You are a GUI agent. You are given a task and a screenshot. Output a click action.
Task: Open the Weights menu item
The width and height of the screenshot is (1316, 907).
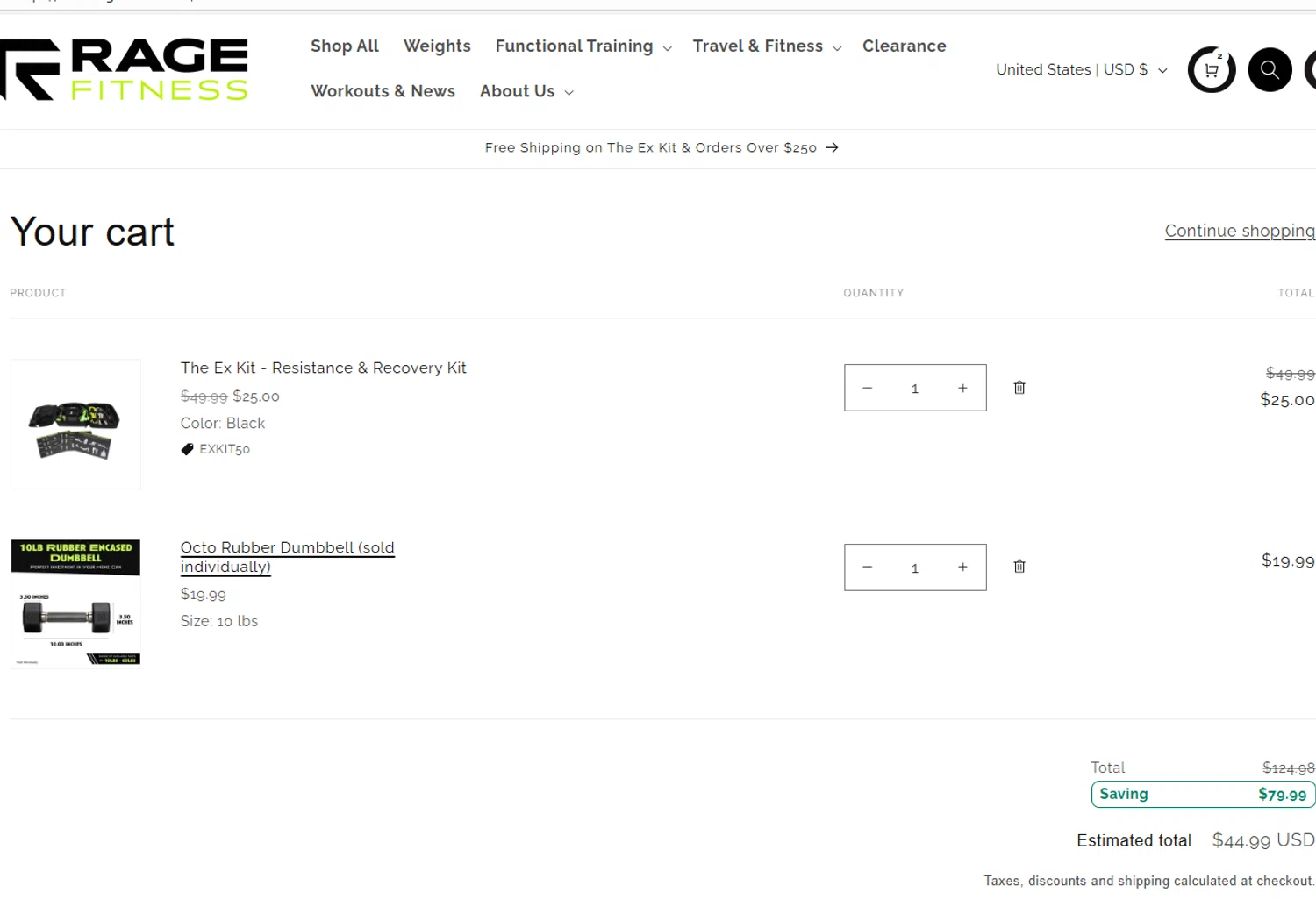[437, 46]
